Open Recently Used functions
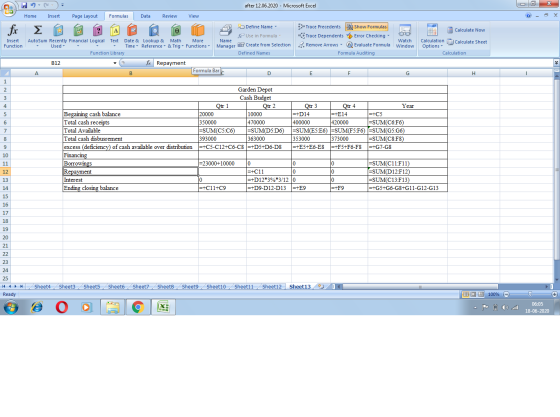 pyautogui.click(x=58, y=36)
